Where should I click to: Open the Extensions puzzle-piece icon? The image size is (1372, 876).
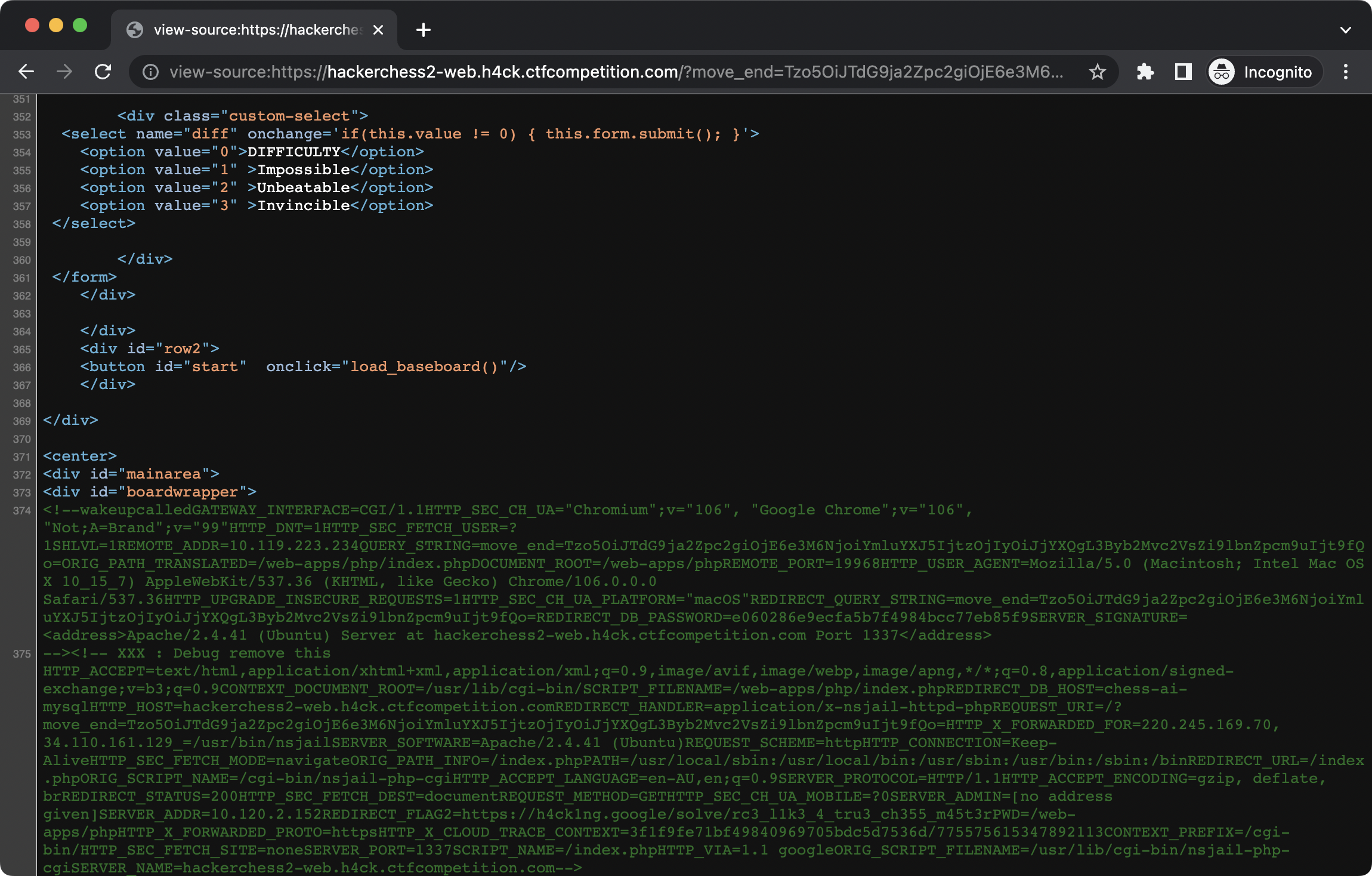(1146, 72)
